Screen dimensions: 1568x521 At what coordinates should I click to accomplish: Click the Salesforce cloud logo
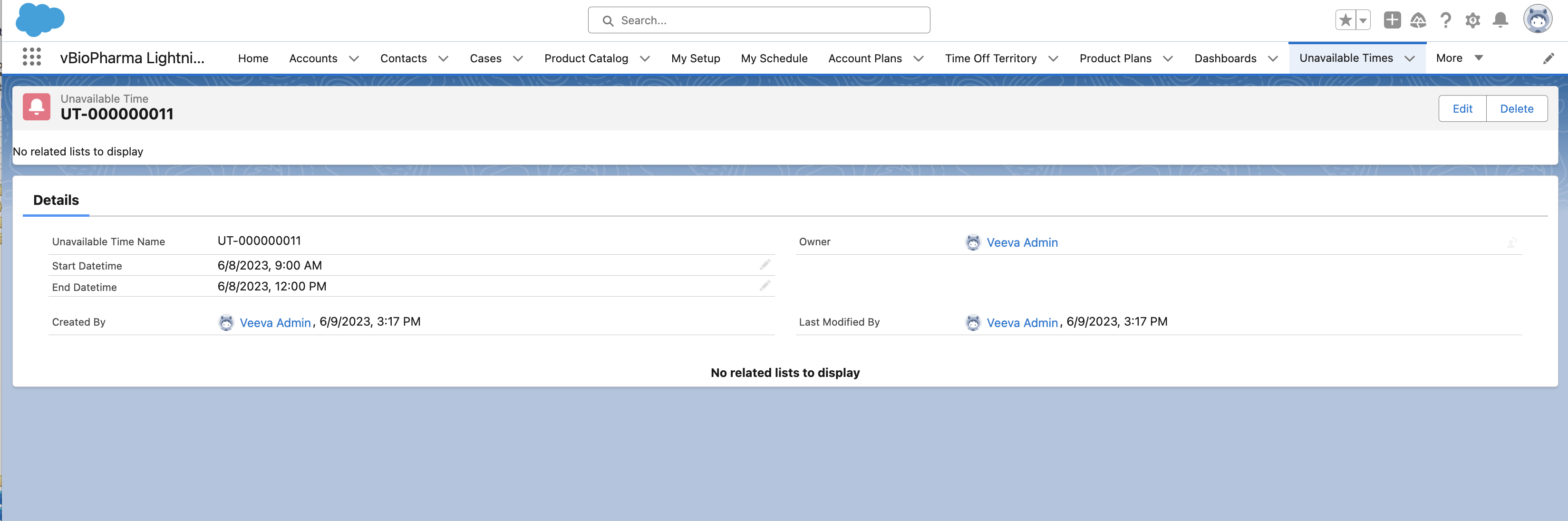[39, 19]
